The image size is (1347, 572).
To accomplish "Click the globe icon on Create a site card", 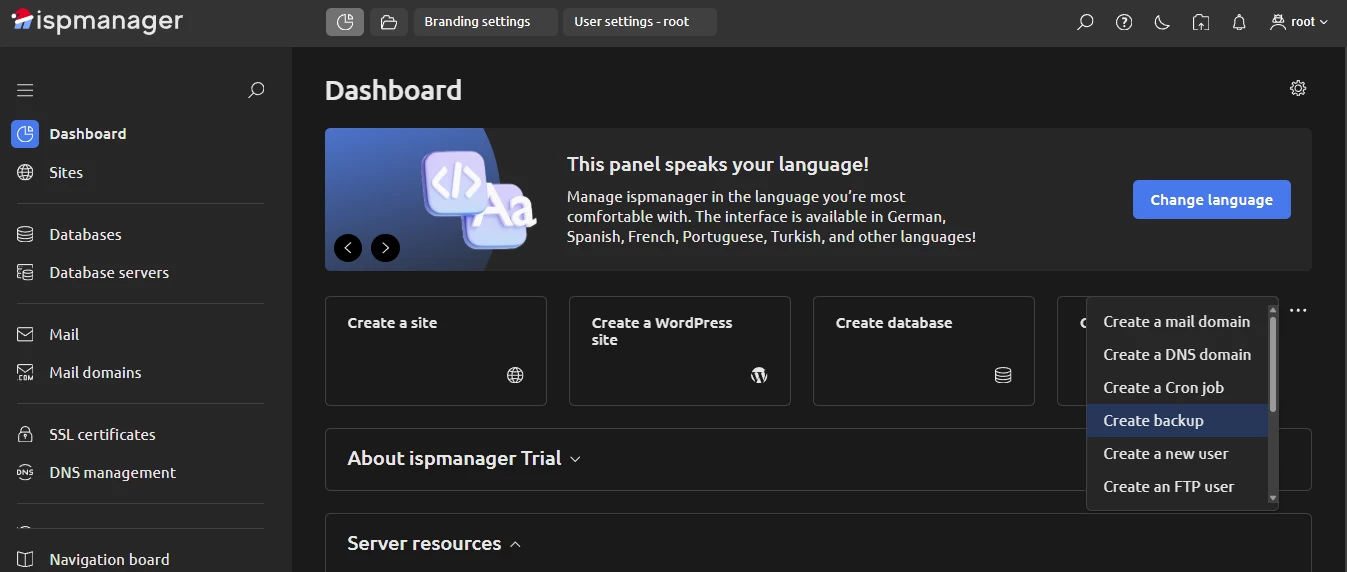I will [x=515, y=375].
